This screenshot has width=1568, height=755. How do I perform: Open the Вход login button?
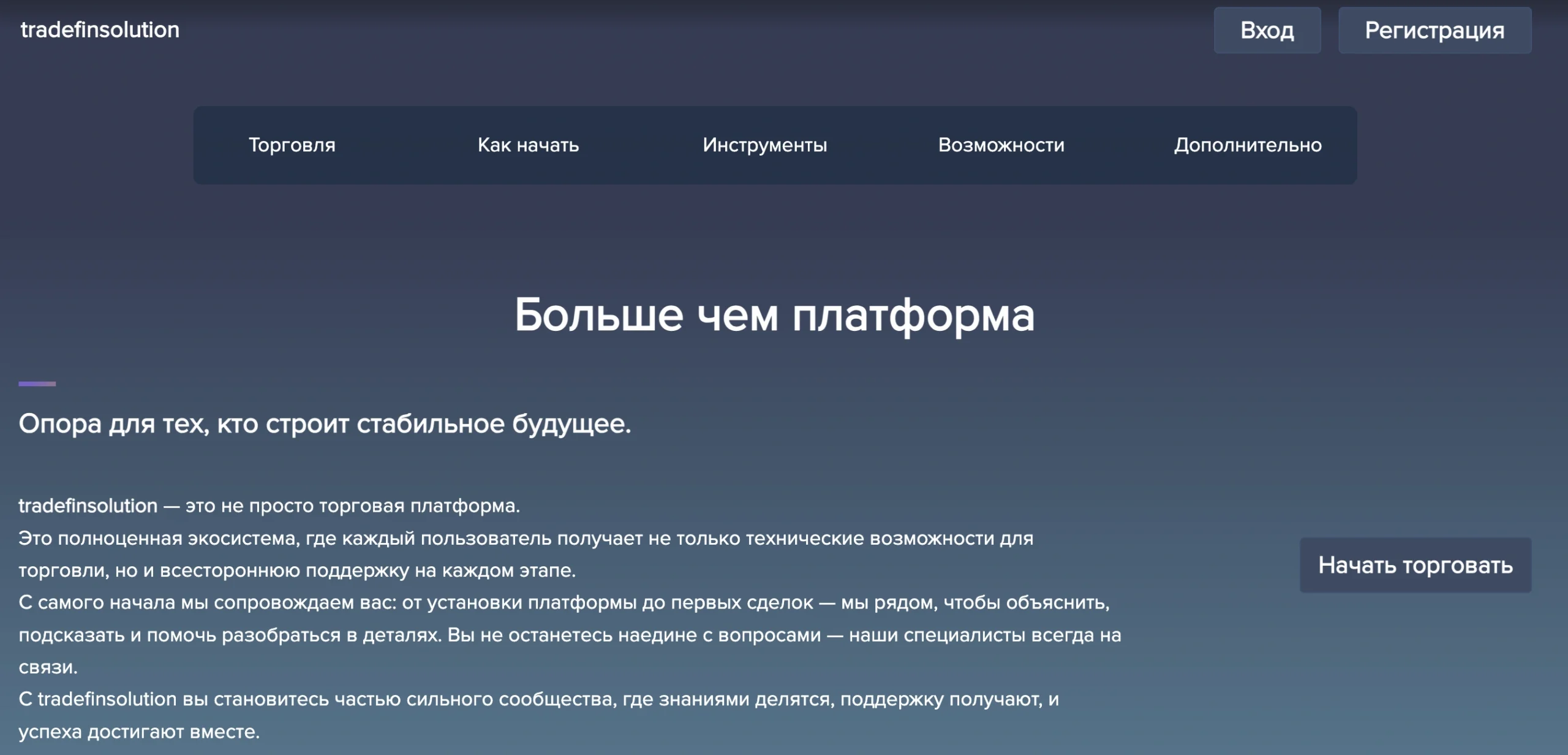[1267, 30]
